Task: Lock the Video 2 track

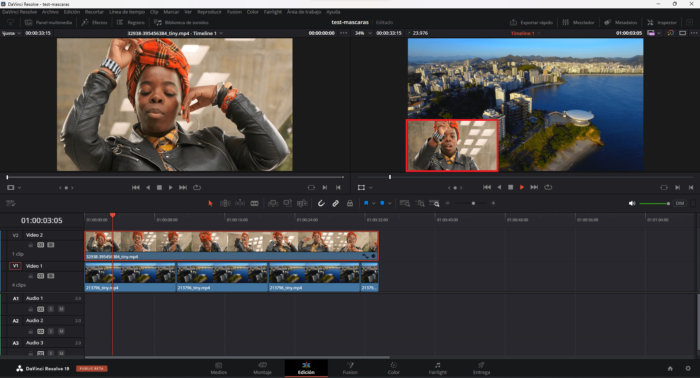Action: point(31,245)
